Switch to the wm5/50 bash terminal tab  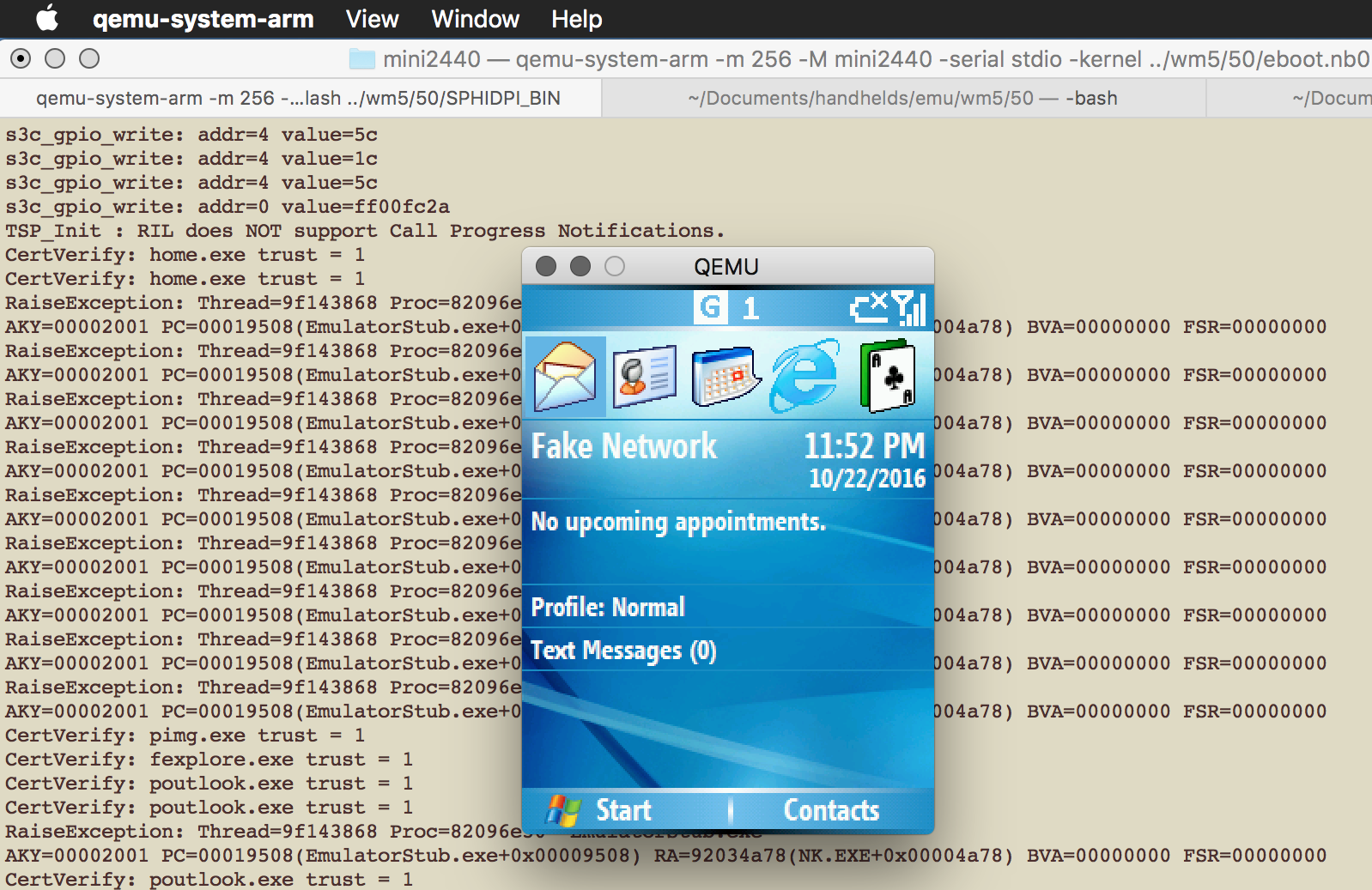coord(903,98)
